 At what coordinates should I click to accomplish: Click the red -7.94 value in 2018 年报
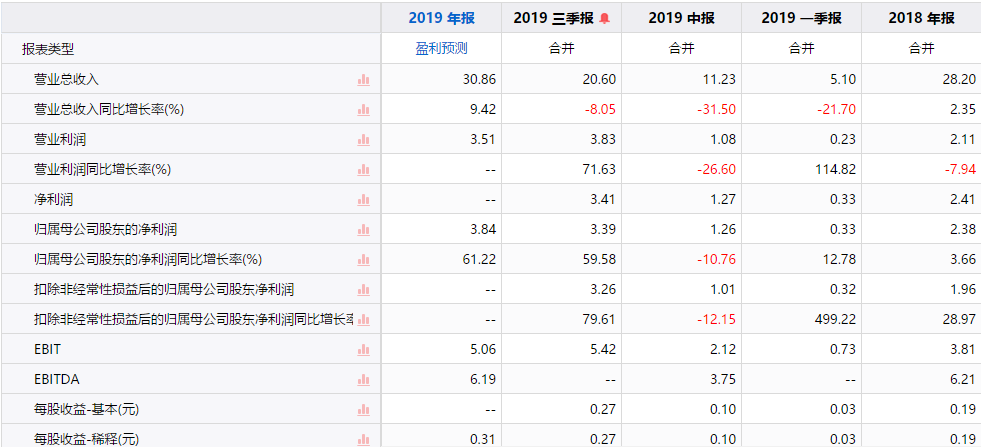click(960, 170)
